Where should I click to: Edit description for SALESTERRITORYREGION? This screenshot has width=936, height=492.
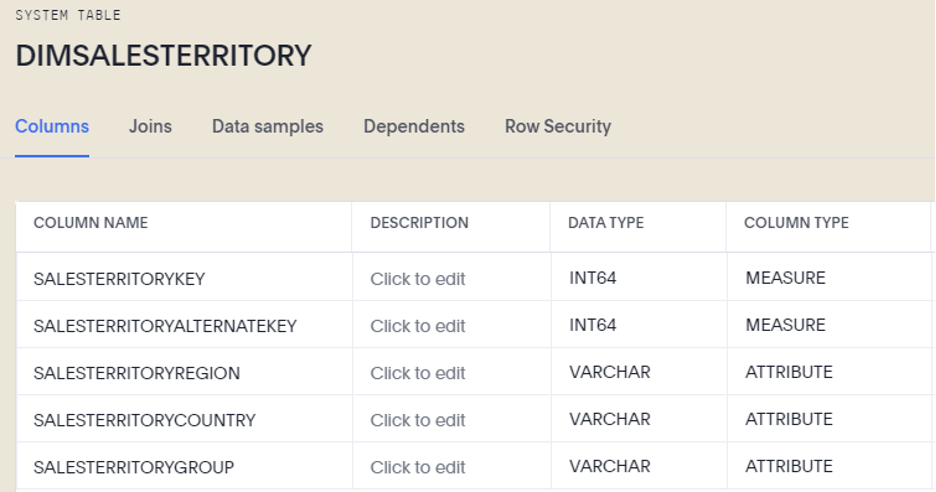[417, 373]
